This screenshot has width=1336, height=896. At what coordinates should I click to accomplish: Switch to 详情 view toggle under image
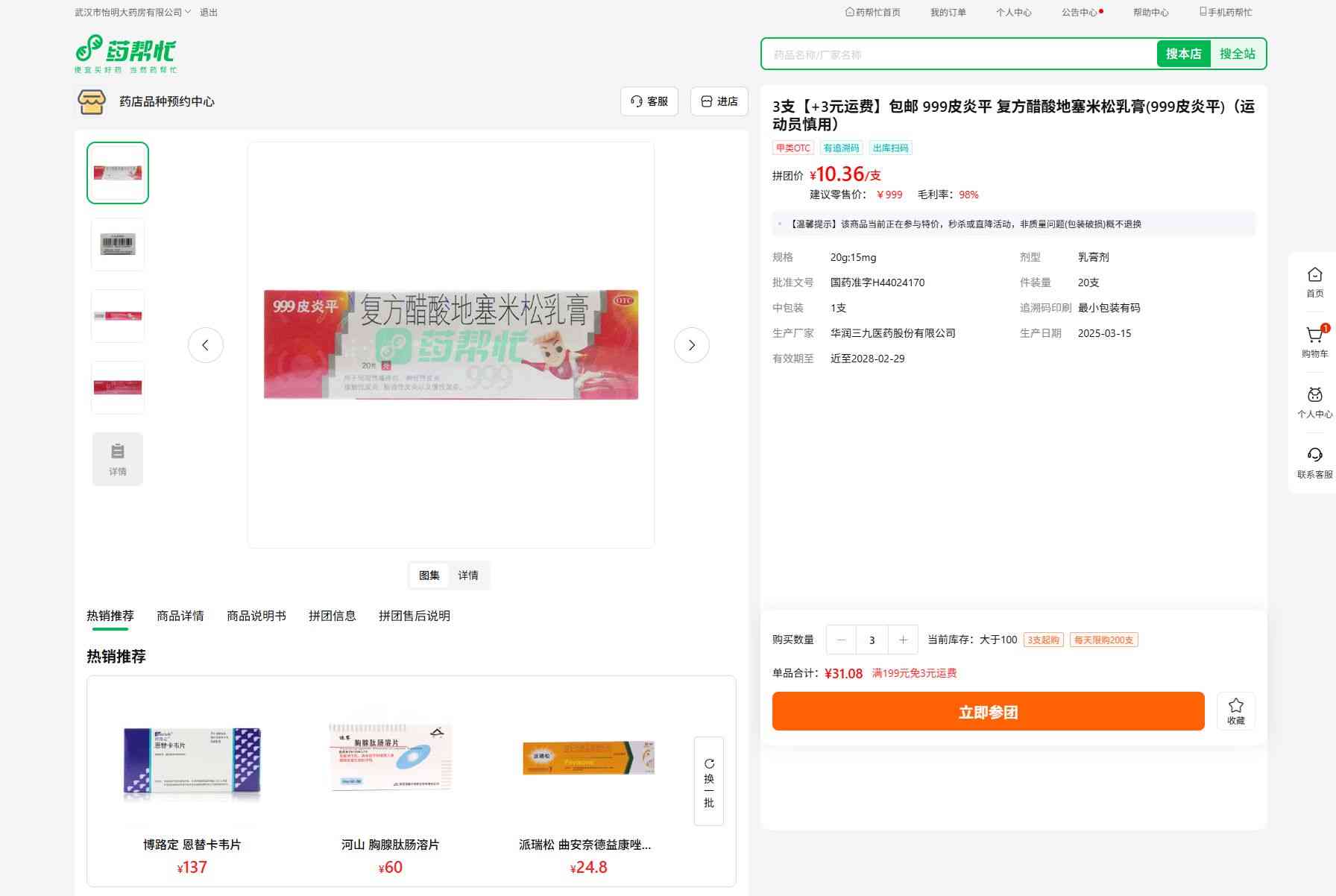tap(468, 575)
